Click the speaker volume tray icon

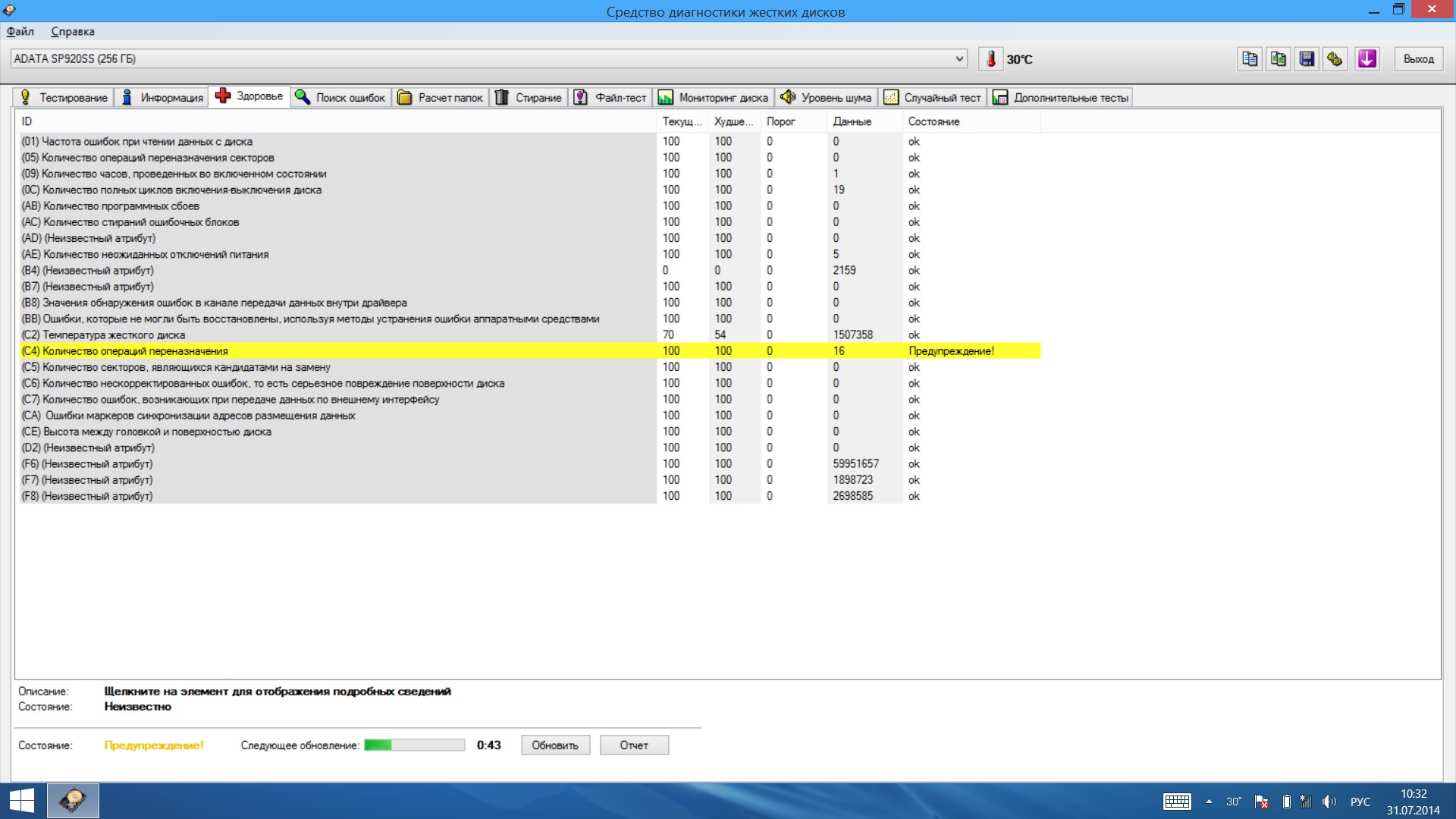[1329, 802]
